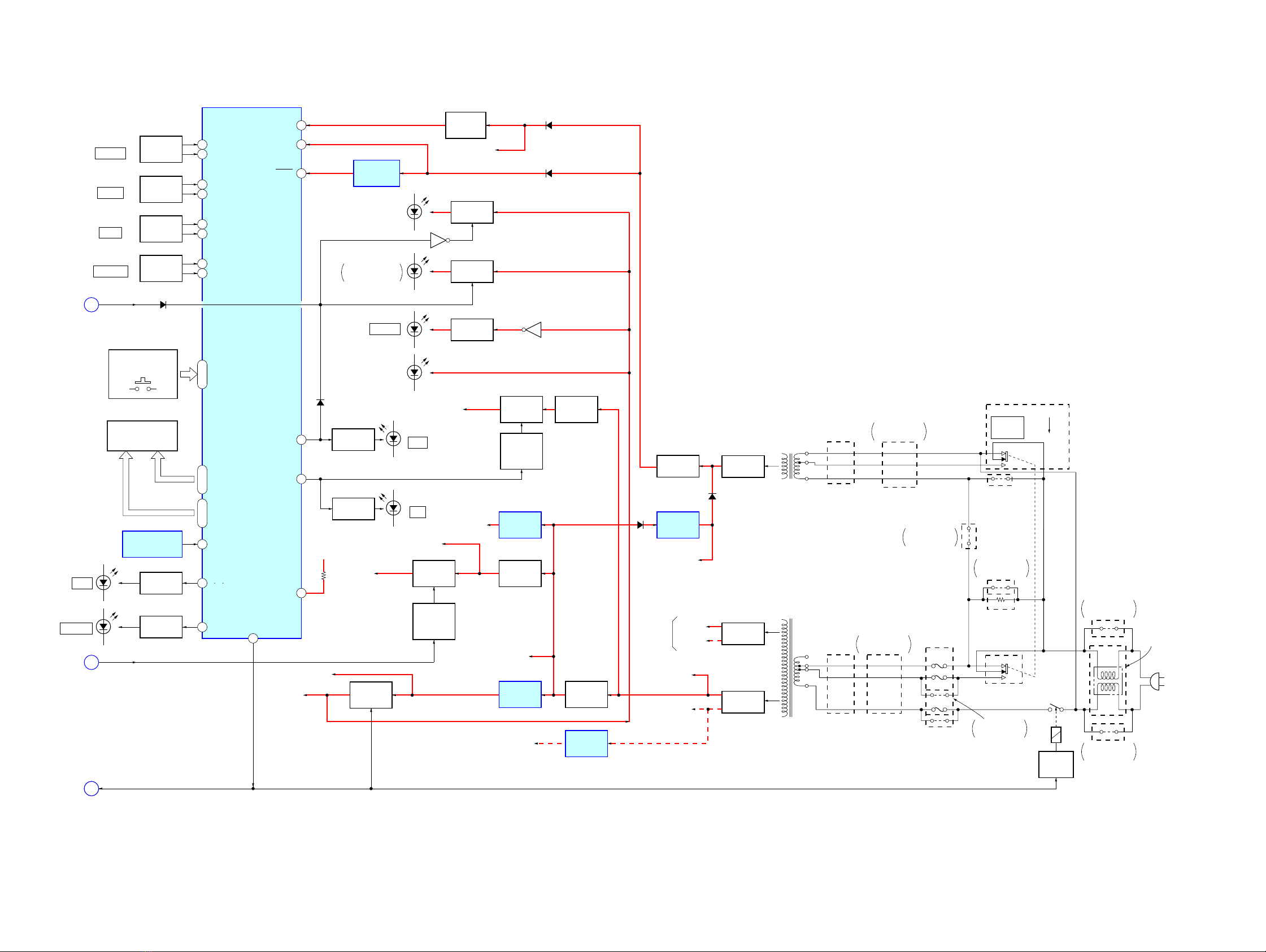The image size is (1266, 952).
Task: Click the large cyan controller block
Action: tap(252, 373)
